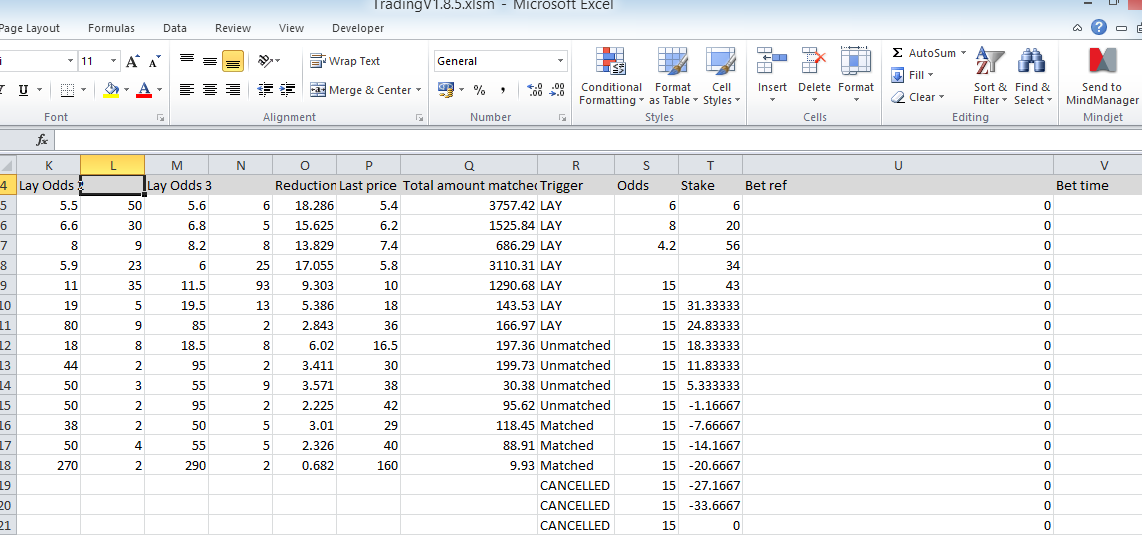The height and width of the screenshot is (535, 1142).
Task: Apply the yellow Fill Color swatch
Action: pyautogui.click(x=112, y=90)
